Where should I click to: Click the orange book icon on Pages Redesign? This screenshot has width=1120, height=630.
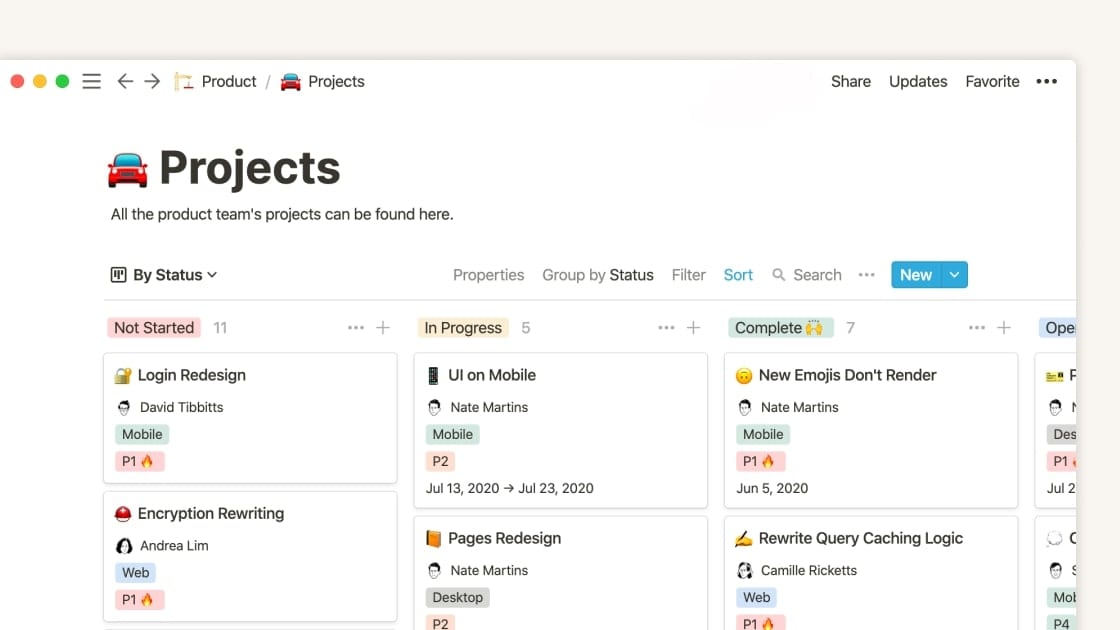[434, 539]
